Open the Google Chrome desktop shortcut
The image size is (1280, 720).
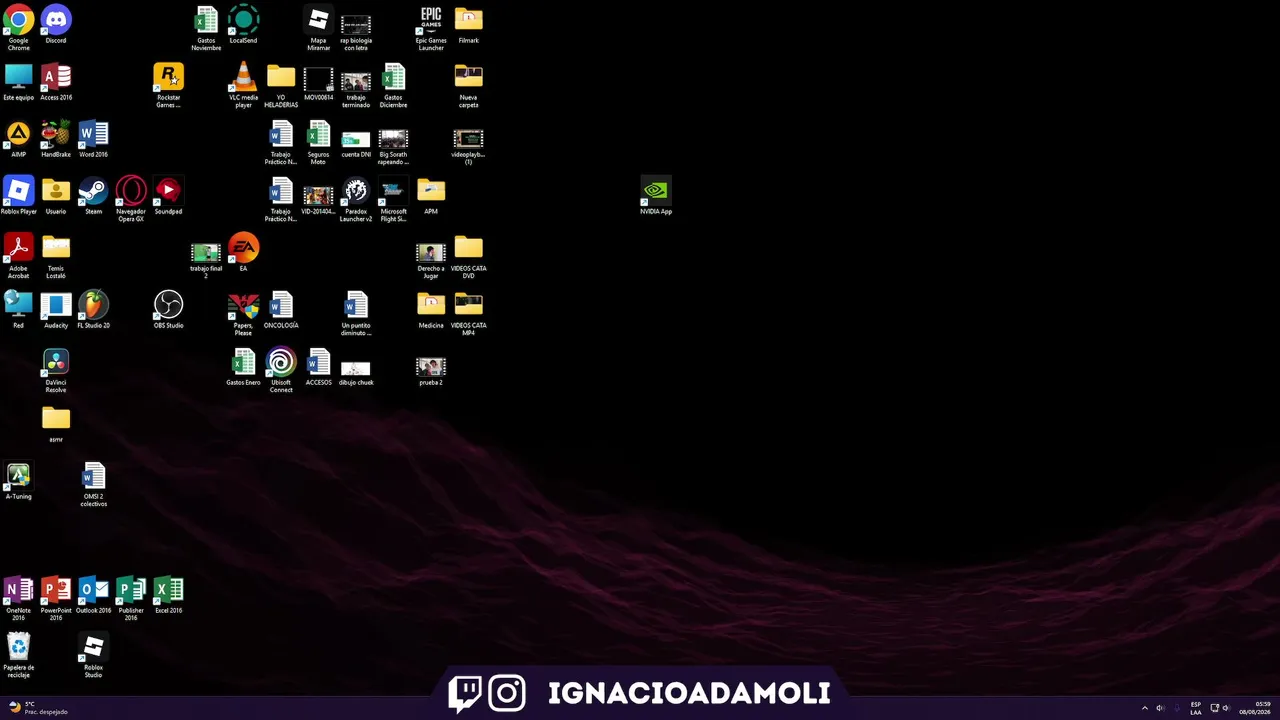[18, 20]
